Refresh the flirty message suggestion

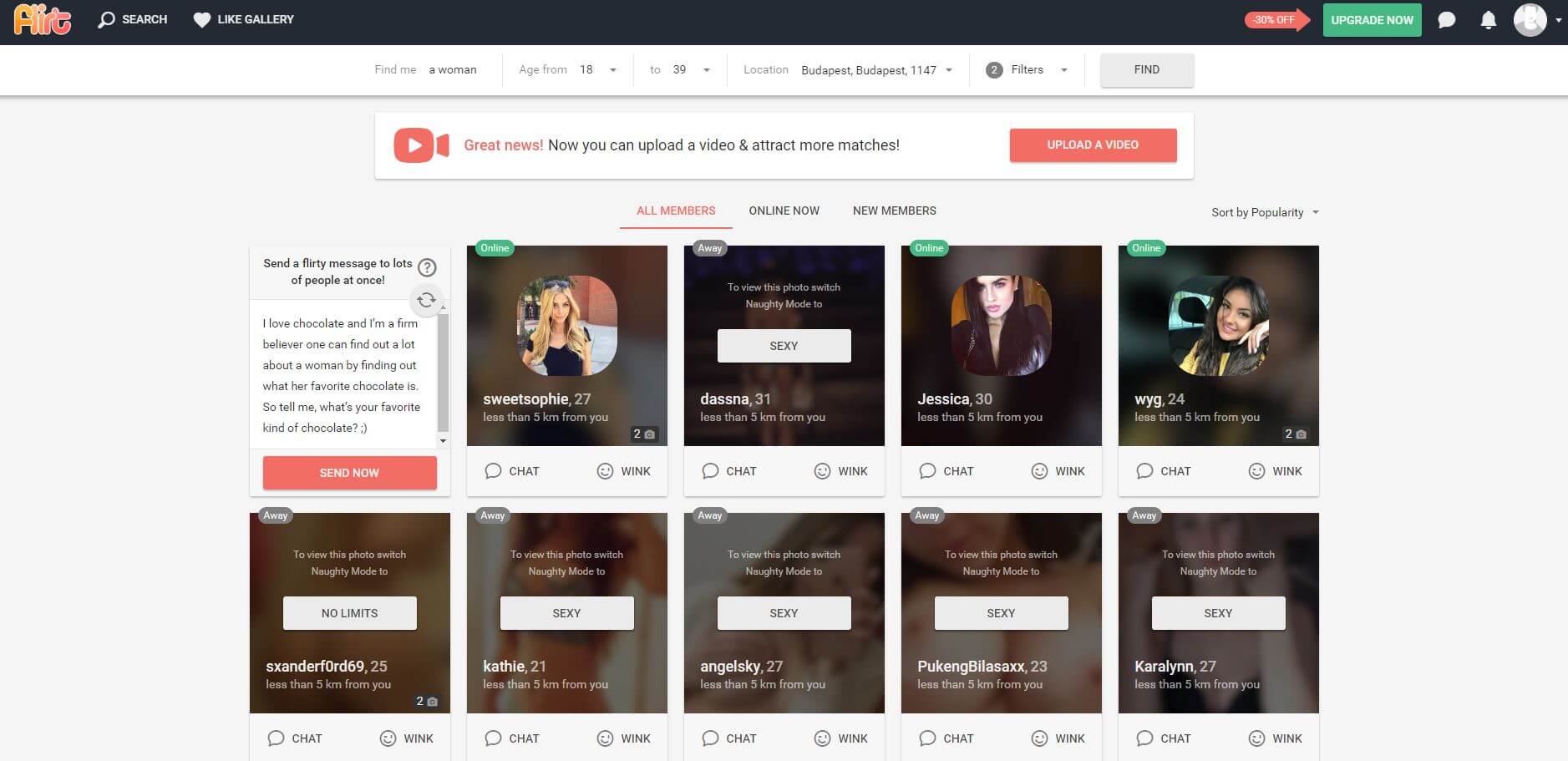pos(426,299)
